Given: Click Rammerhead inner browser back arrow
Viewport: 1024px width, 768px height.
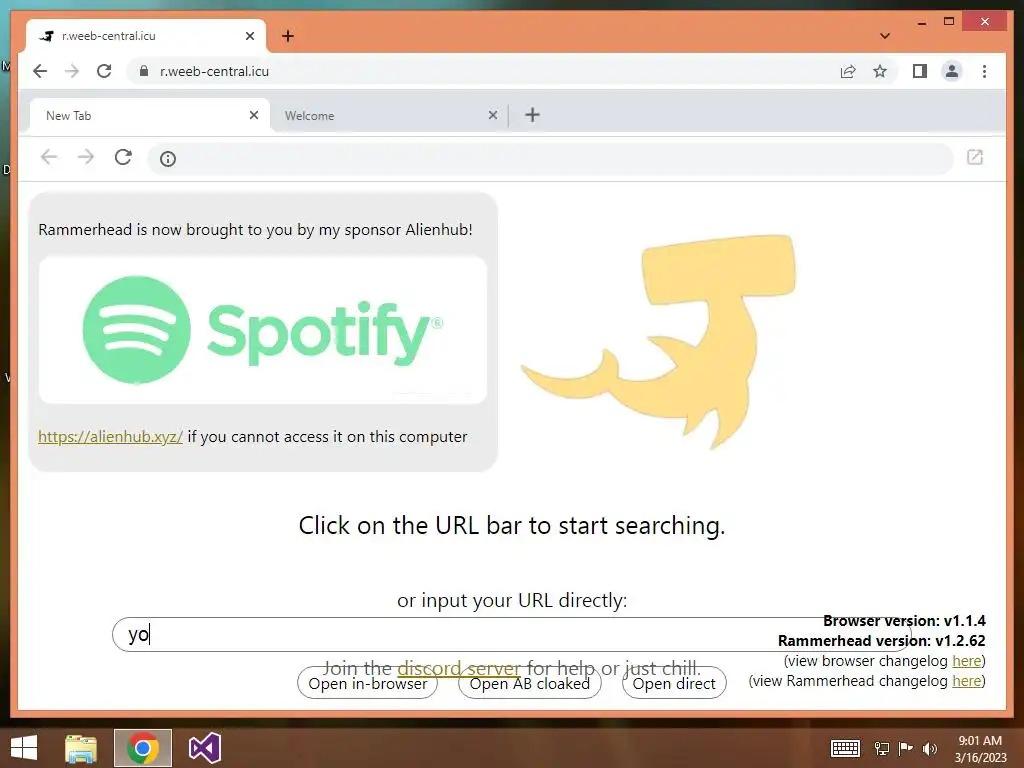Looking at the screenshot, I should coord(49,157).
